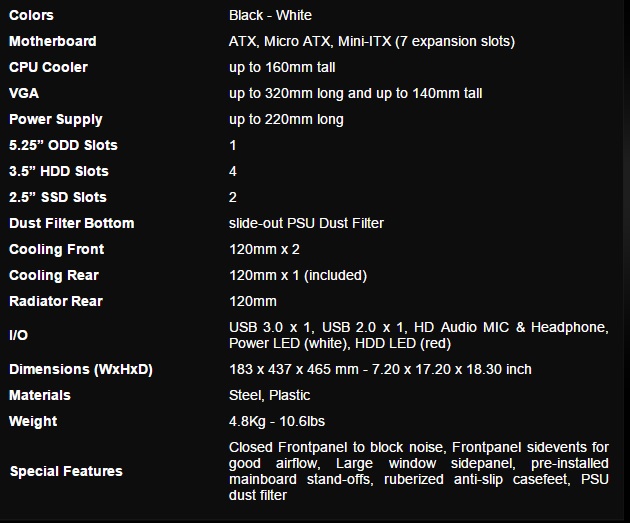Click the Motherboard specification label
Viewport: 630px width, 523px height.
52,41
